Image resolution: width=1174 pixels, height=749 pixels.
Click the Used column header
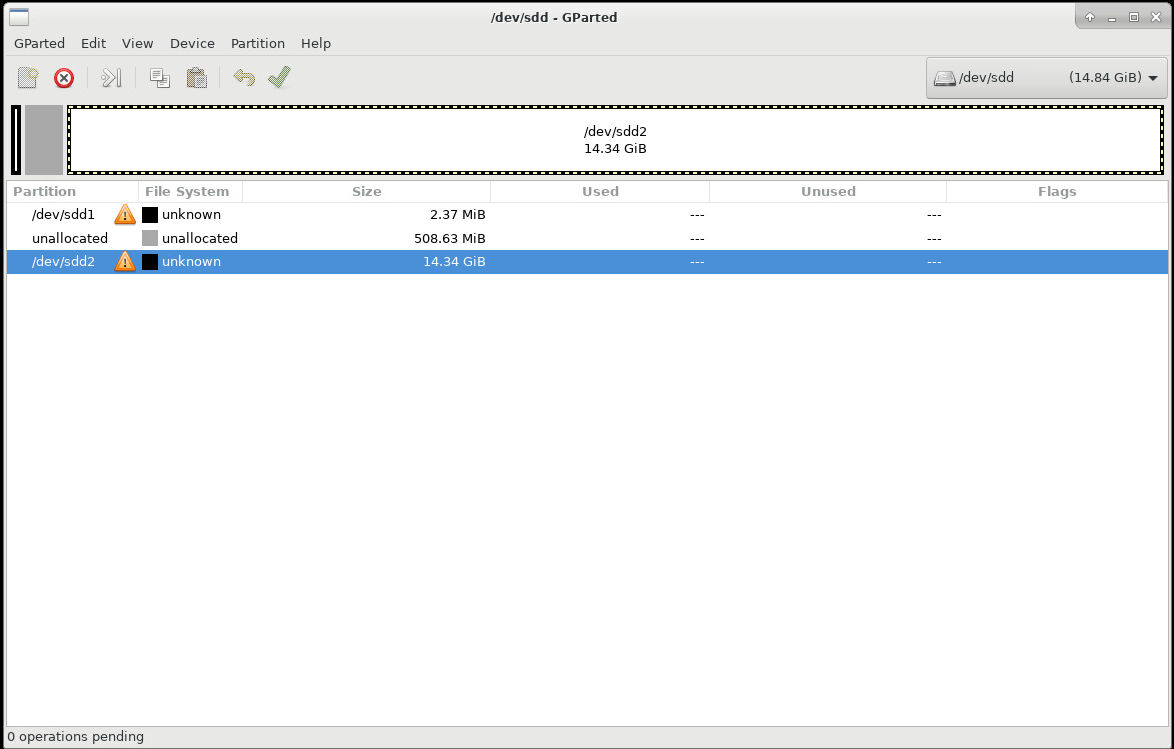600,192
